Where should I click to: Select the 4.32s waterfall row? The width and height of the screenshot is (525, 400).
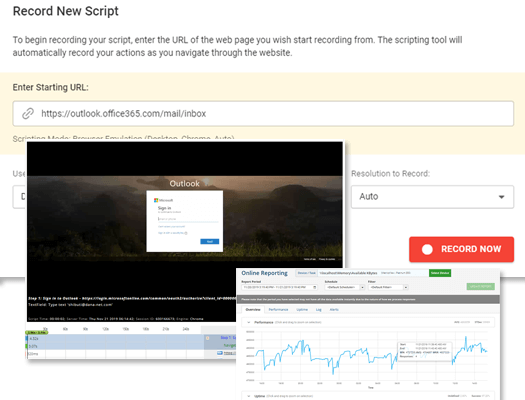131,338
